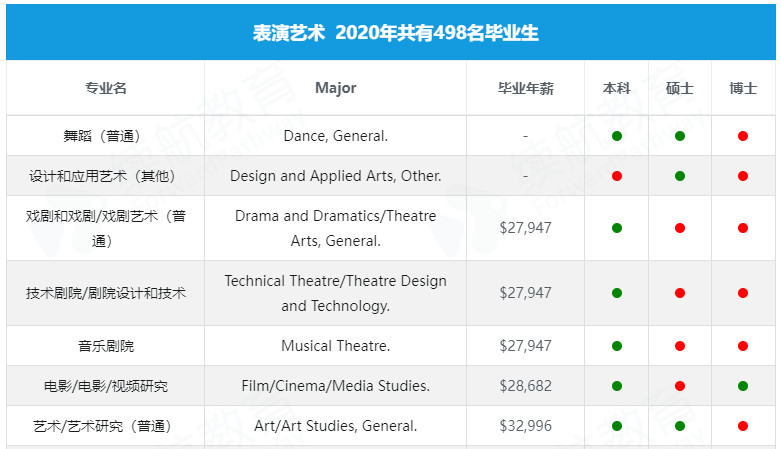Click the Film/Cinema/Media Studies. text

335,386
